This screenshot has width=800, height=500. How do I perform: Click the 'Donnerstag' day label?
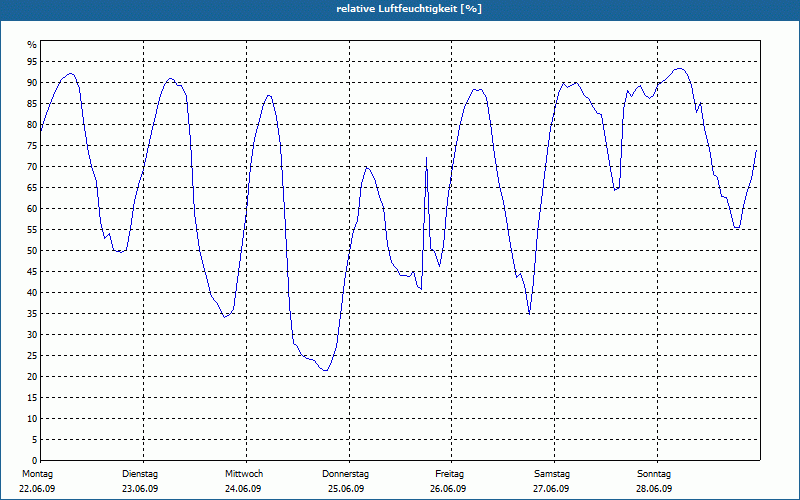345,474
